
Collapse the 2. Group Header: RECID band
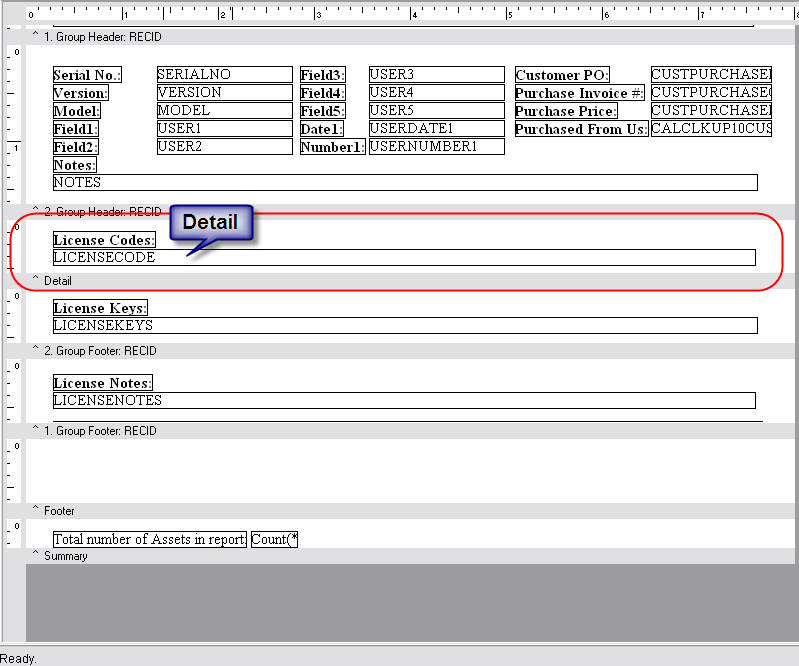[x=36, y=212]
